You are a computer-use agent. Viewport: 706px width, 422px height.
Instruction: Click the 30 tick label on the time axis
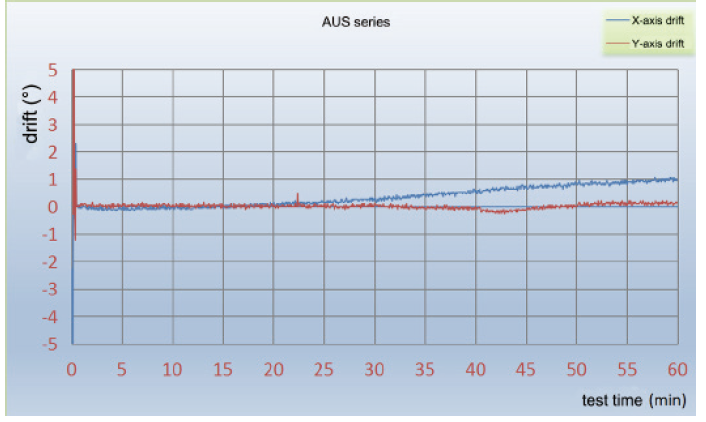(x=375, y=369)
